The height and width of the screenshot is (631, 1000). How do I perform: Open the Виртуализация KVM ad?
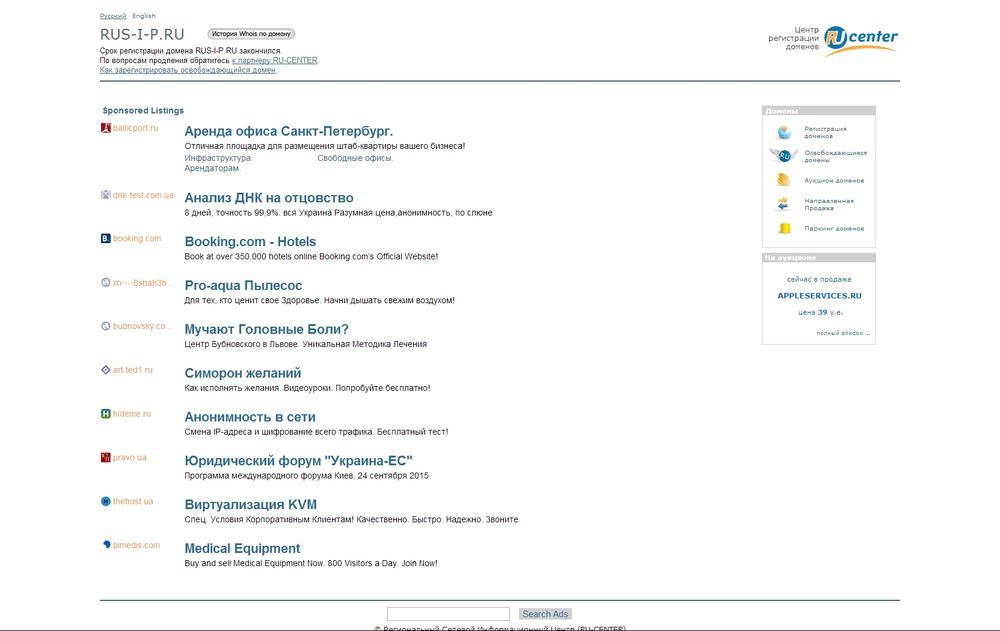[251, 505]
